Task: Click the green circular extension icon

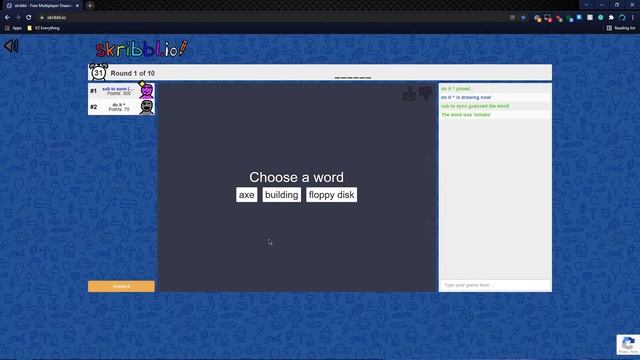Action: point(600,18)
